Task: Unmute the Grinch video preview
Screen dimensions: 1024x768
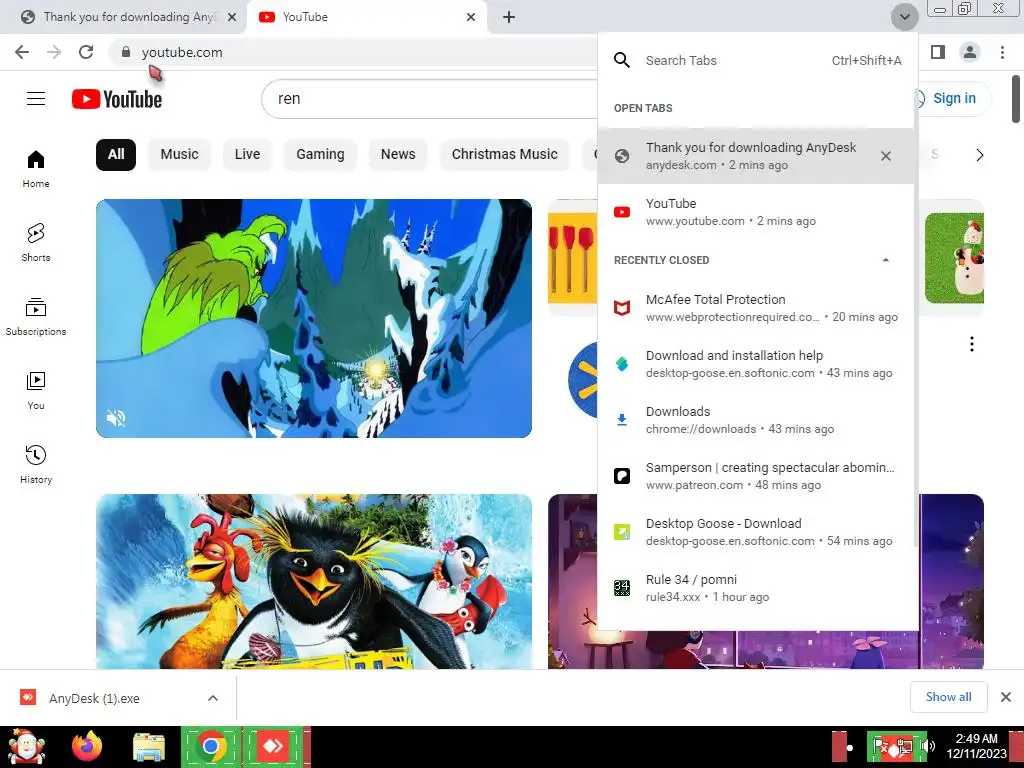Action: [116, 418]
